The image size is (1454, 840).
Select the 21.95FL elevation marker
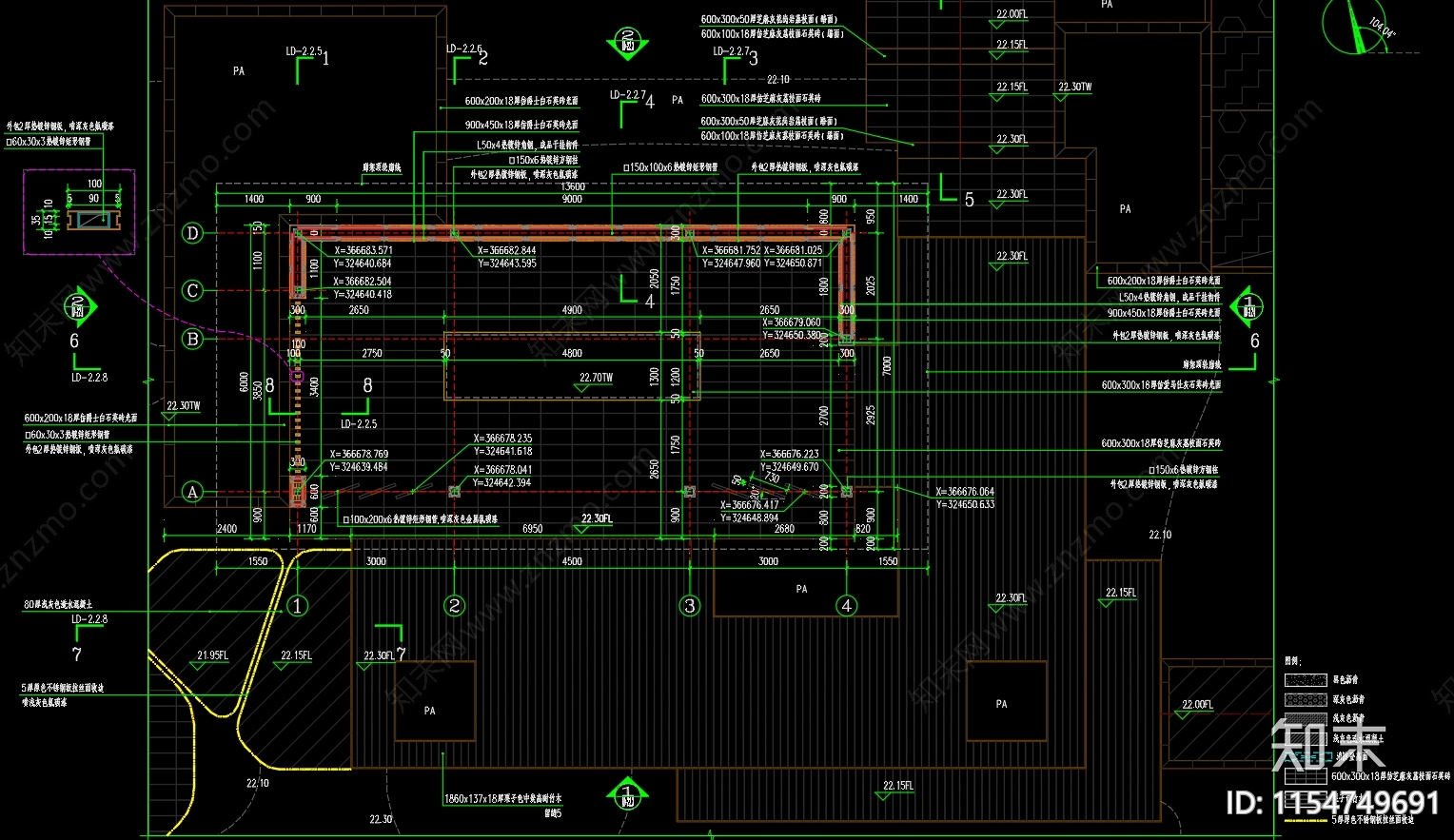pyautogui.click(x=213, y=659)
